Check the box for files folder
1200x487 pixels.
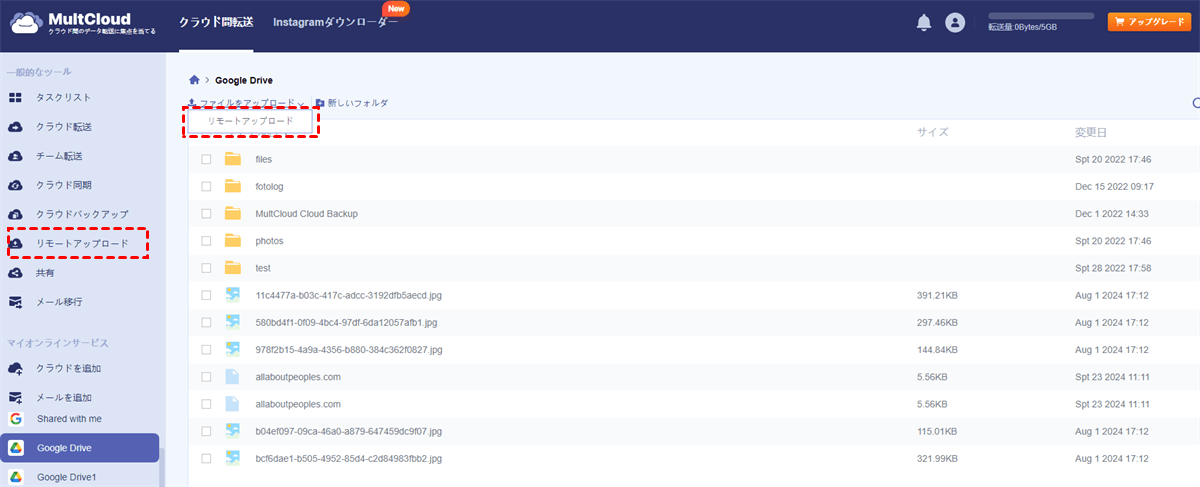(206, 159)
